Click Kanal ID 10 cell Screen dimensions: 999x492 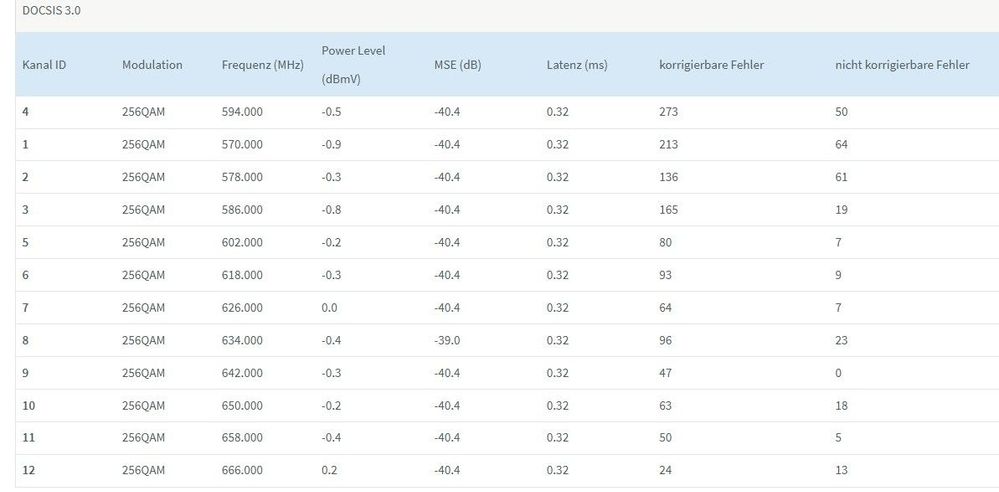[x=29, y=405]
